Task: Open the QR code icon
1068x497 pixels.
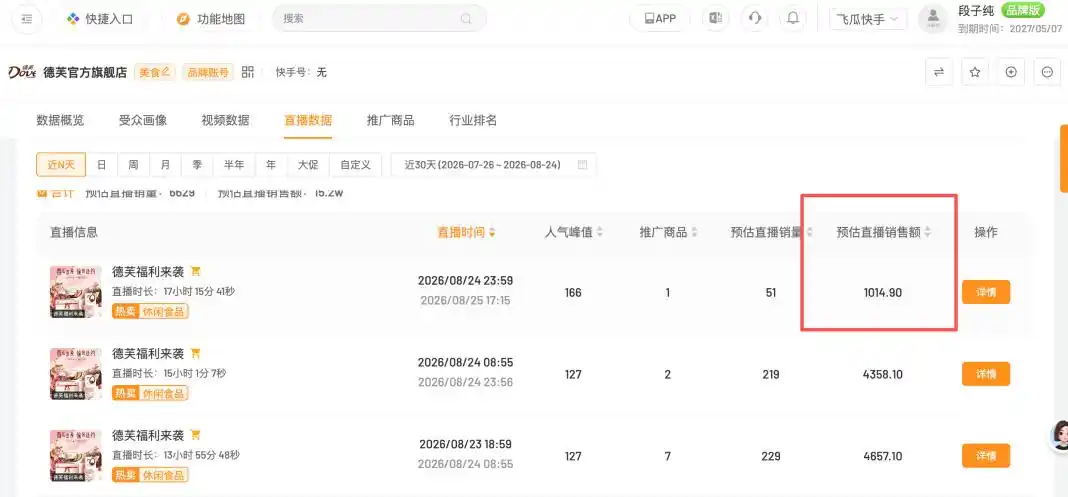Action: pyautogui.click(x=248, y=71)
